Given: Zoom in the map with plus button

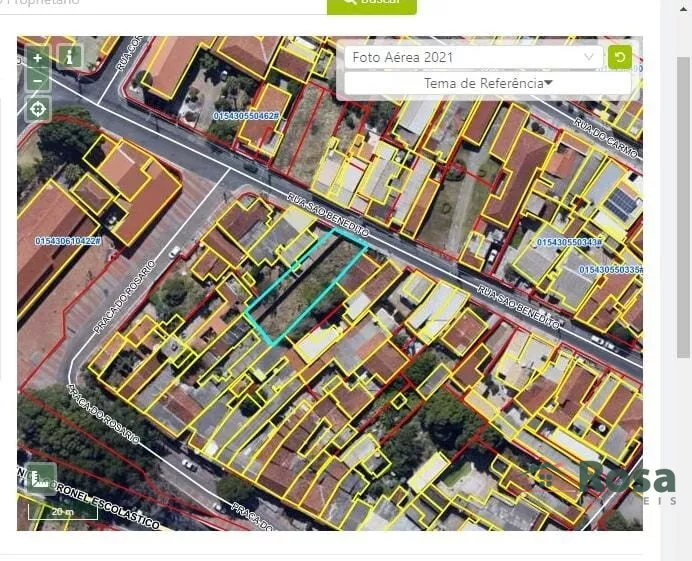Looking at the screenshot, I should 38,58.
